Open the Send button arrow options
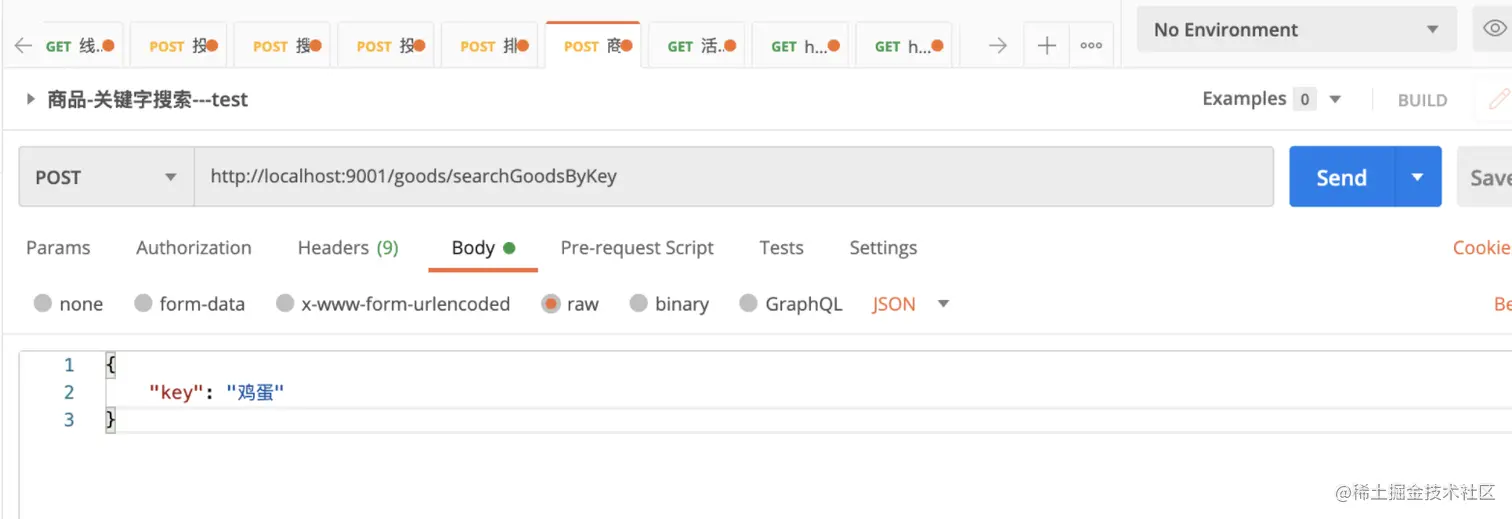The height and width of the screenshot is (519, 1512). pos(1417,177)
